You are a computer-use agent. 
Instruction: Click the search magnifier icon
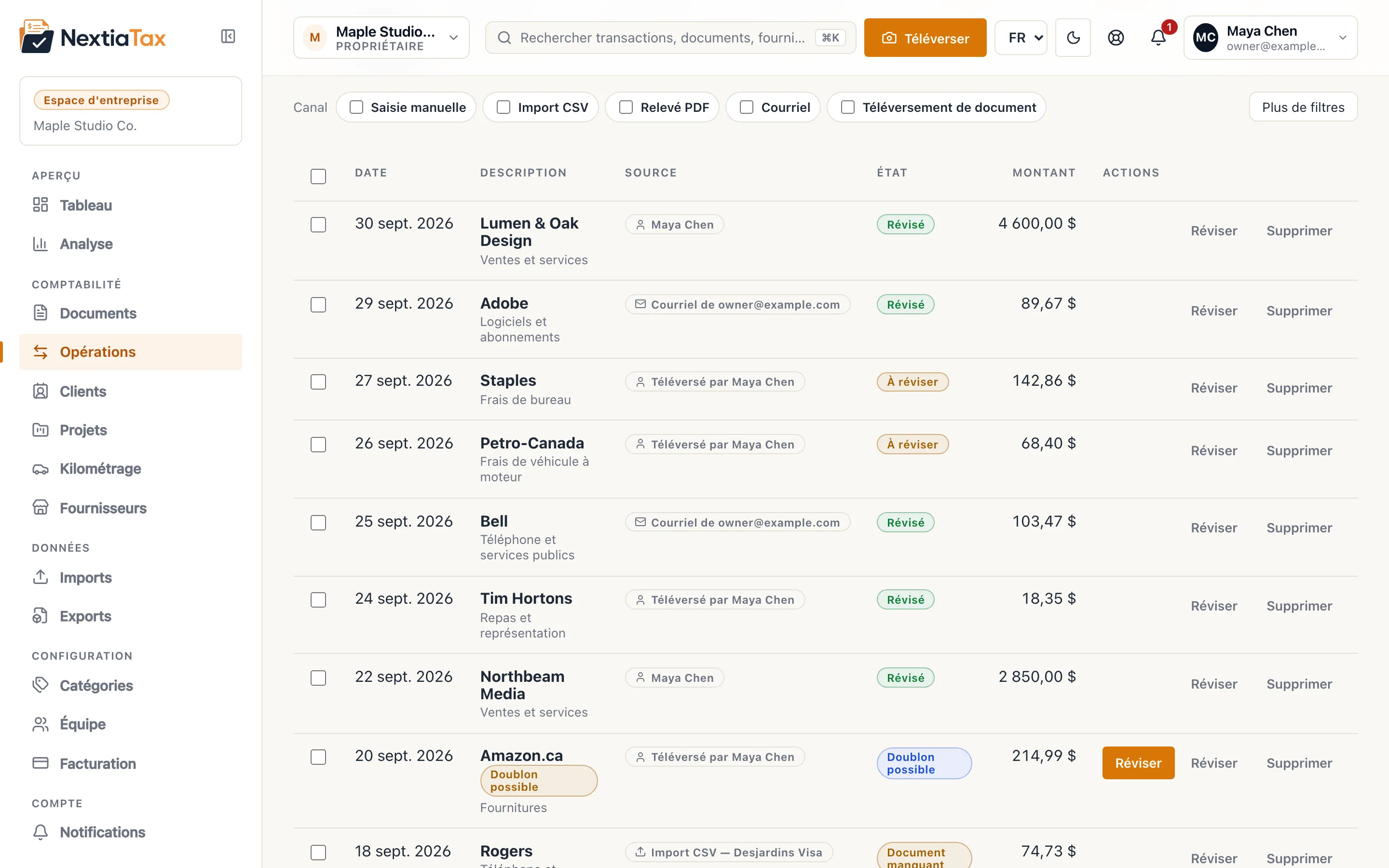[504, 38]
